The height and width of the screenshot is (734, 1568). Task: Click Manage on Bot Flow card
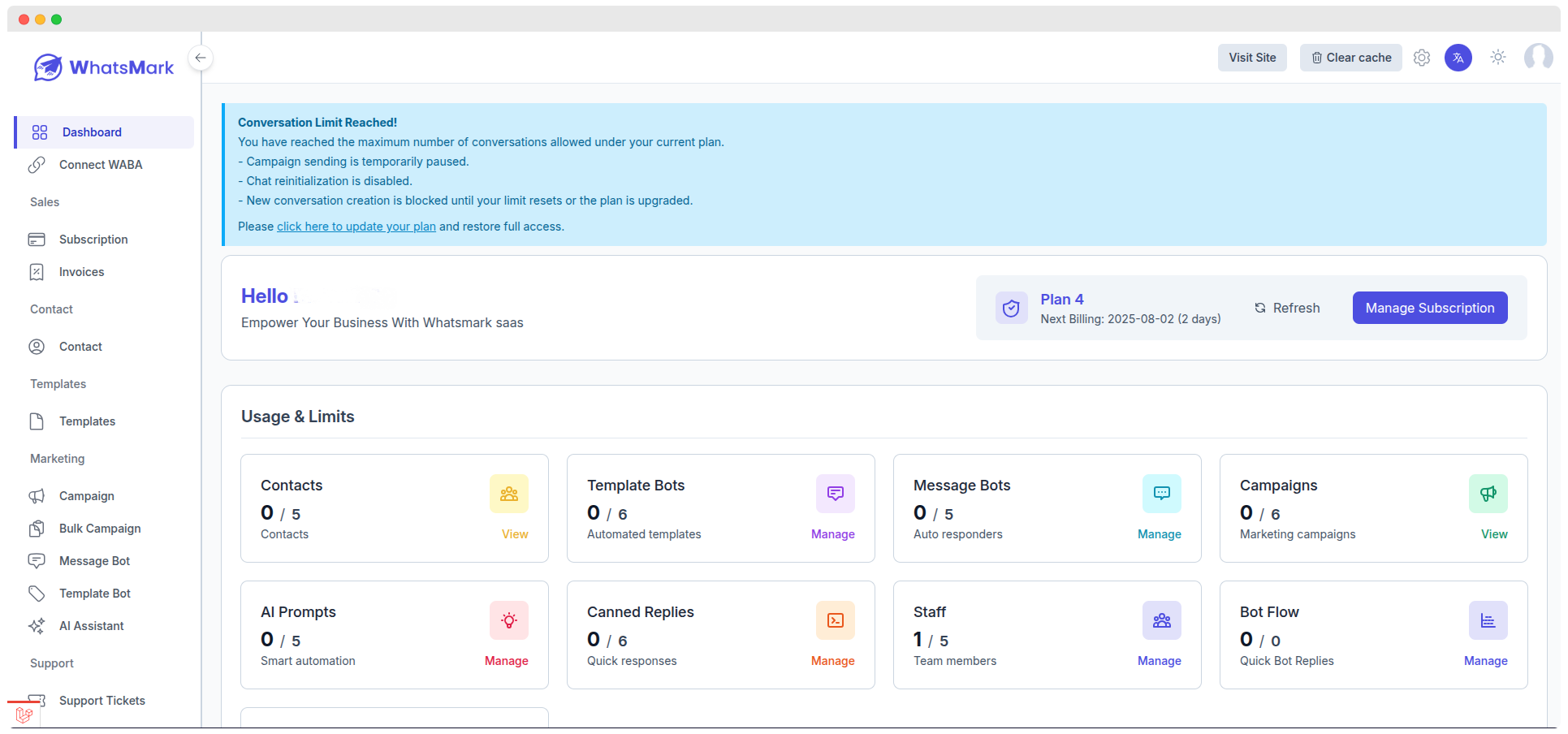[x=1486, y=661]
